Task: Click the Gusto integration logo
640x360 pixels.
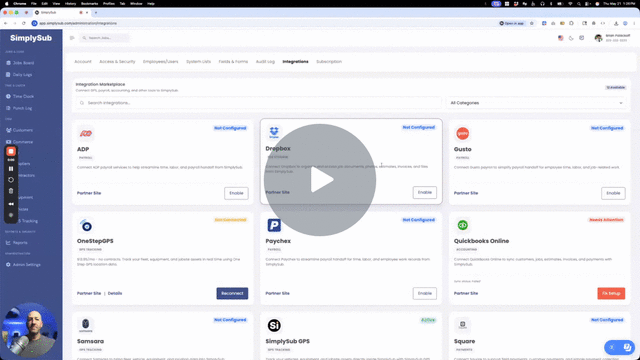Action: (x=462, y=133)
